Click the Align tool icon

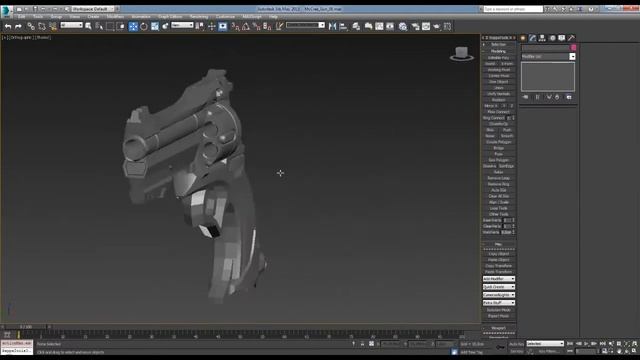pyautogui.click(x=344, y=27)
